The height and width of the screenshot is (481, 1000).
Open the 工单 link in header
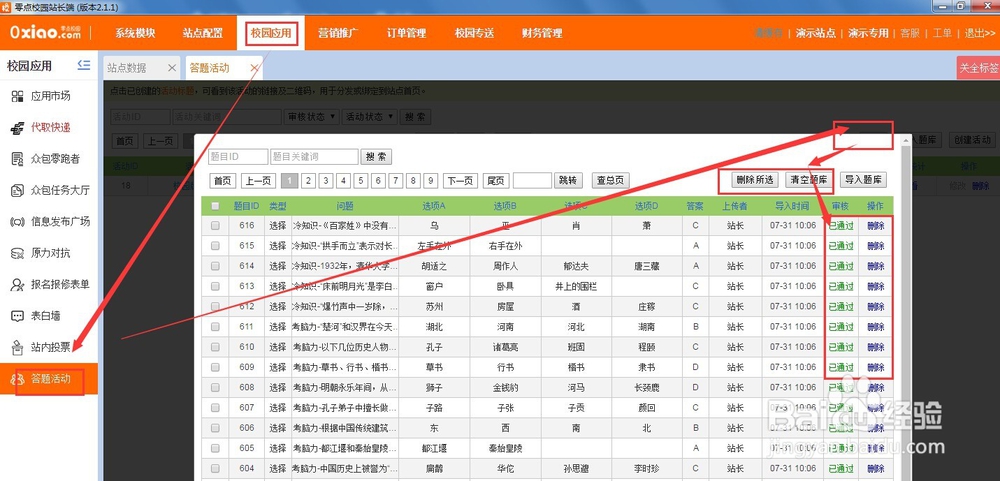point(942,33)
